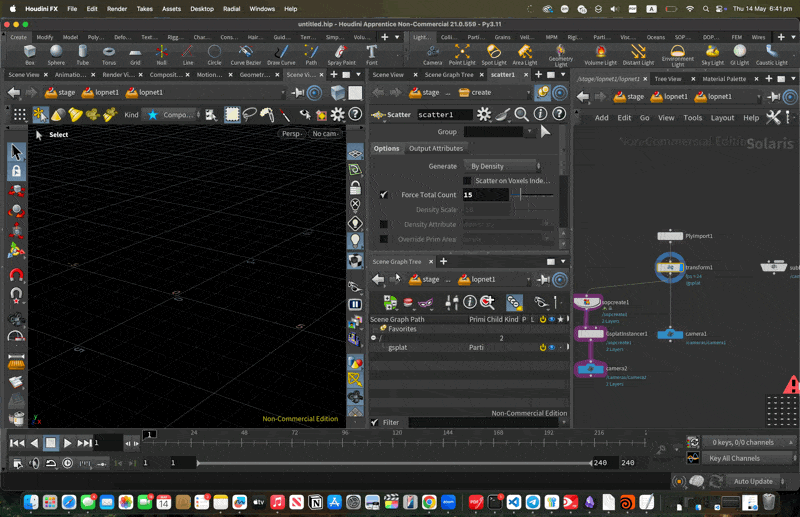Image resolution: width=800 pixels, height=517 pixels.
Task: Switch to the Material Palette tab
Action: pos(724,79)
